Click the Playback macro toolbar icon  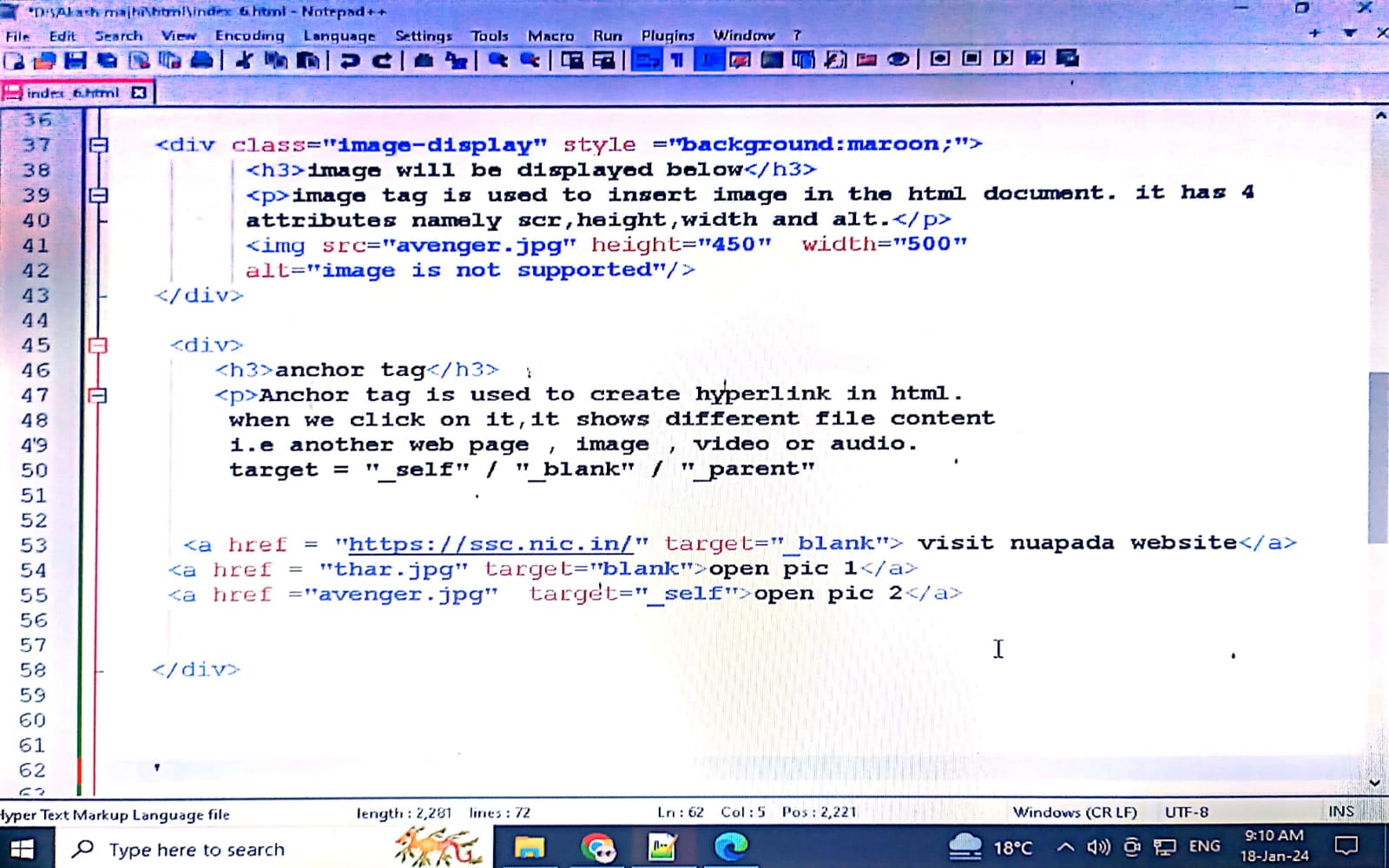[x=1004, y=59]
